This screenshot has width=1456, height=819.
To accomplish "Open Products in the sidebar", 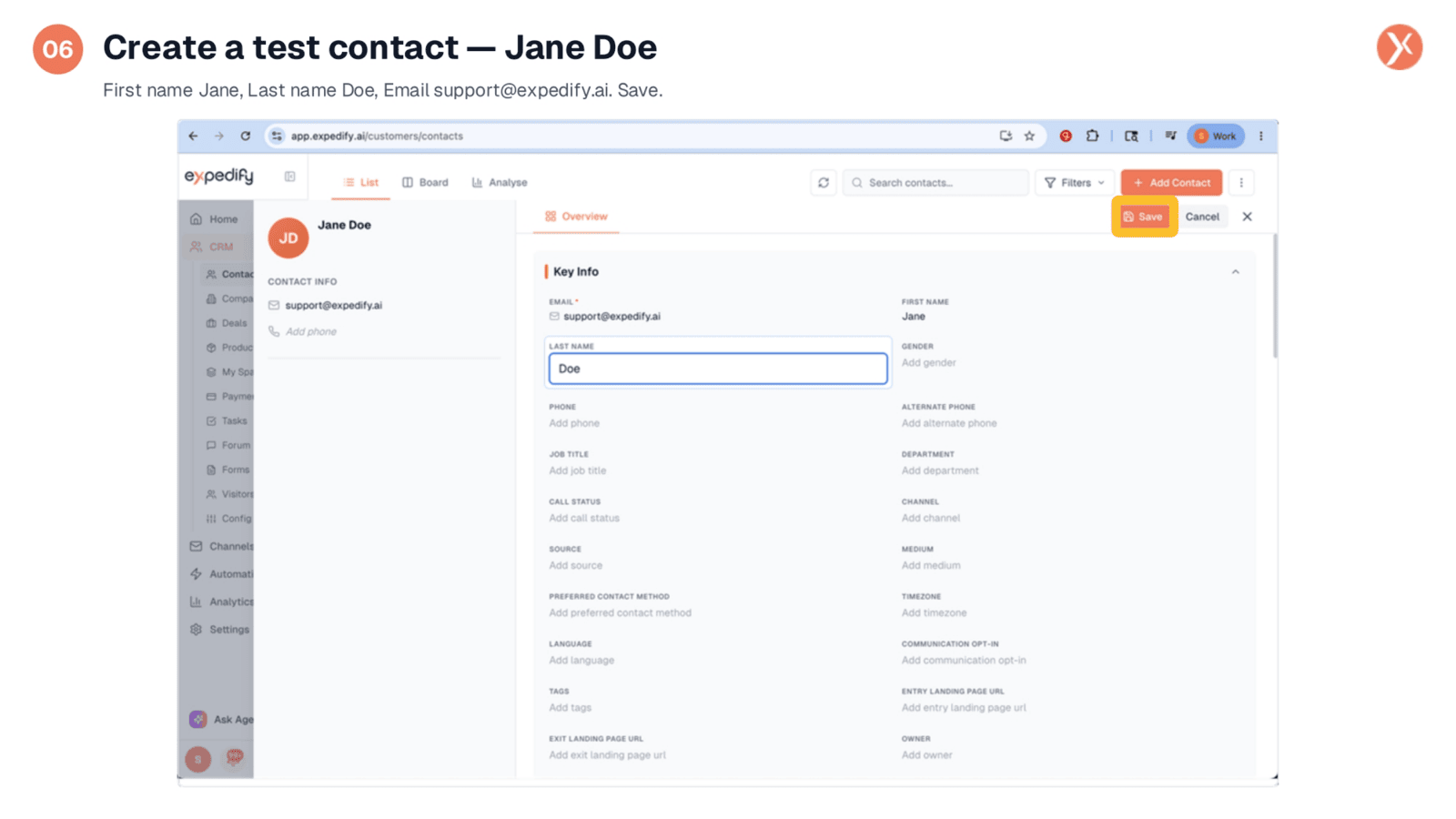I will coord(229,348).
